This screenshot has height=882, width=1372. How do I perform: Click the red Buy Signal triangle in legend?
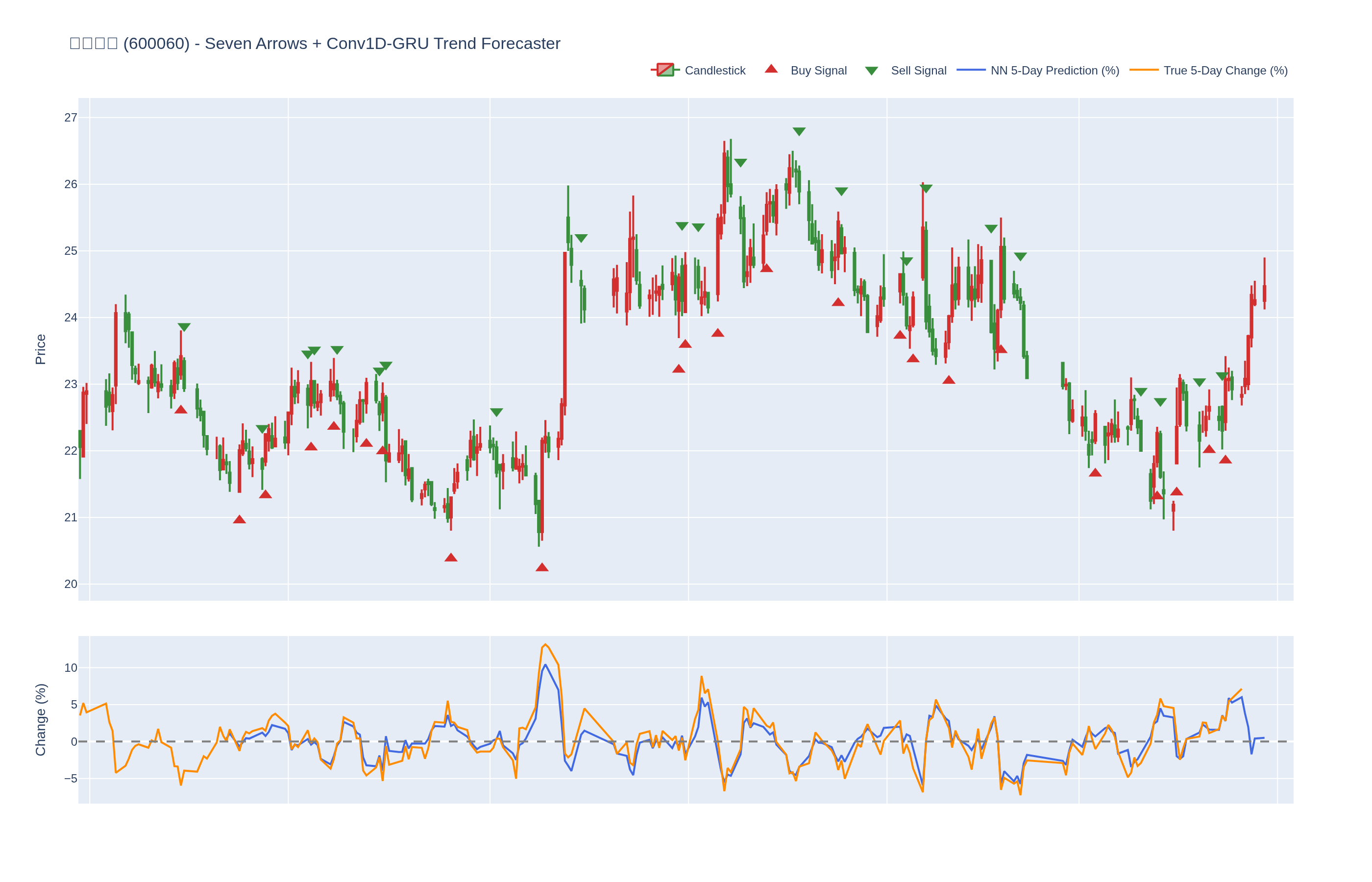pyautogui.click(x=771, y=69)
